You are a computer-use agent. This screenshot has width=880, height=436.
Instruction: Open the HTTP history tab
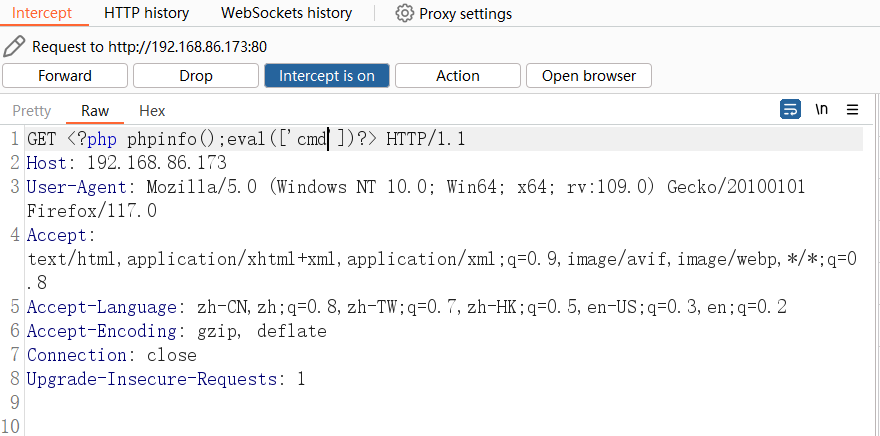[x=146, y=13]
